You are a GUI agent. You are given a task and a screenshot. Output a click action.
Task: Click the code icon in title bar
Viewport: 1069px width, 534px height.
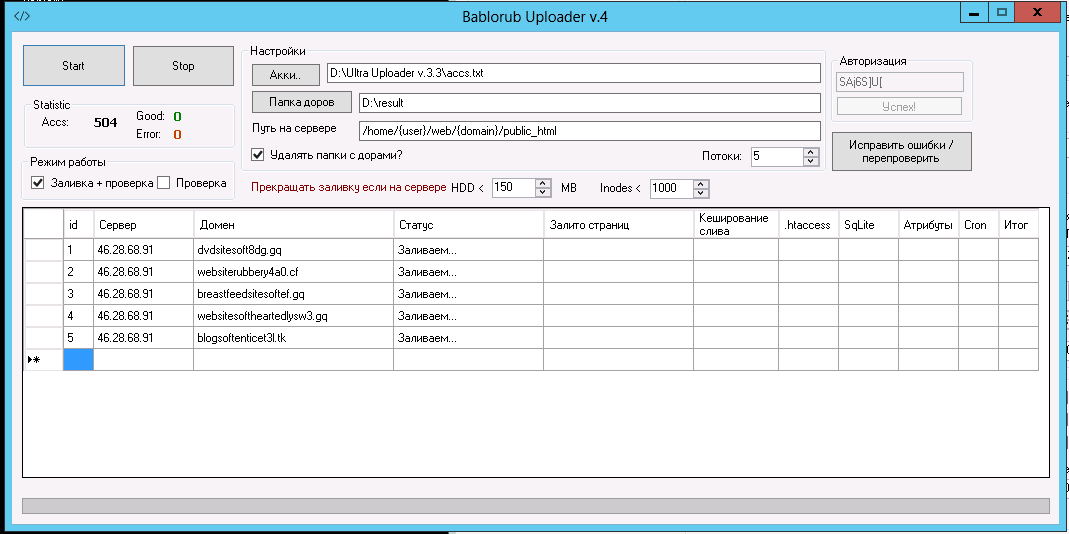(21, 16)
